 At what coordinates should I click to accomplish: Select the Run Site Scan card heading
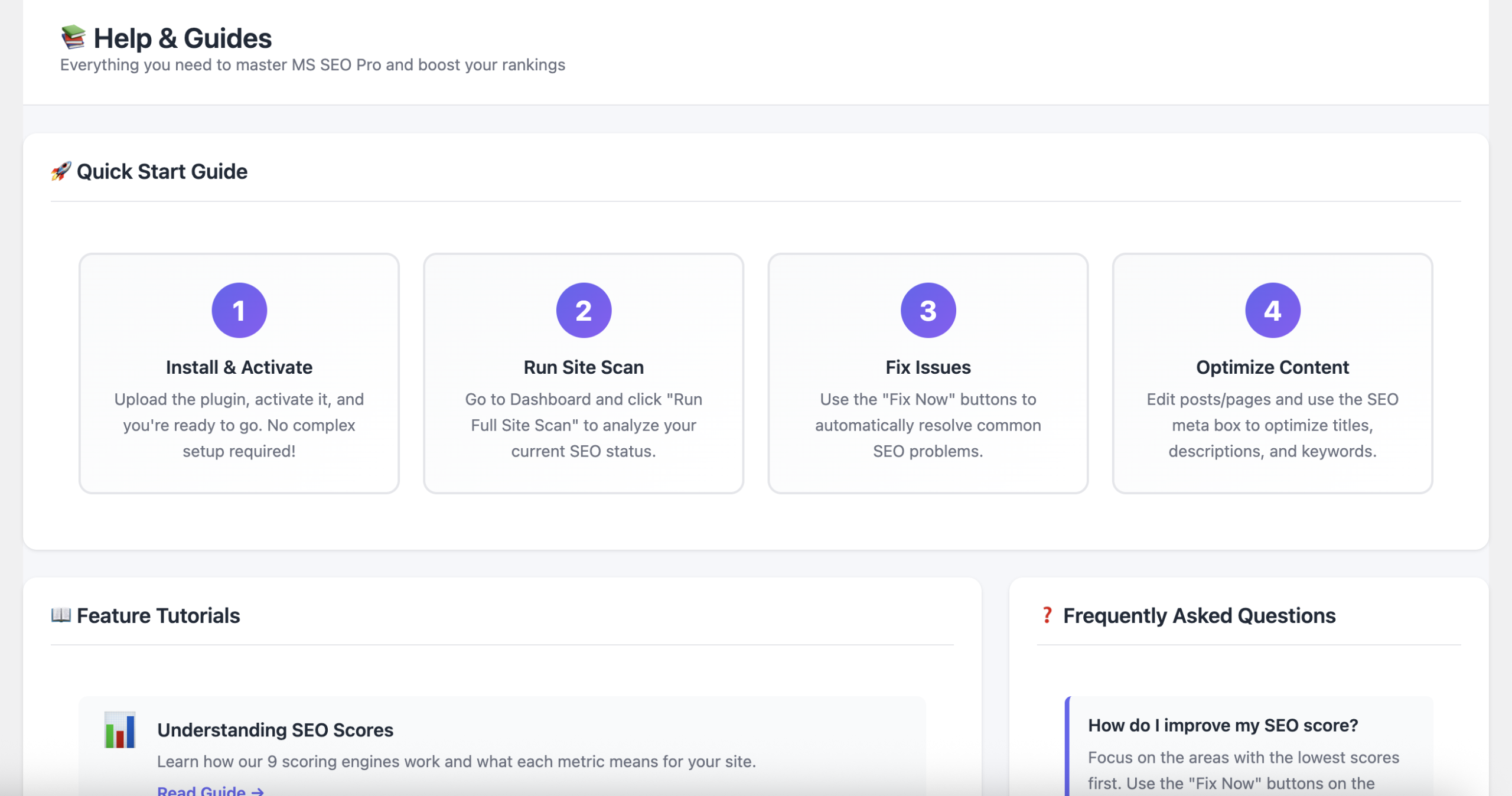pyautogui.click(x=584, y=367)
